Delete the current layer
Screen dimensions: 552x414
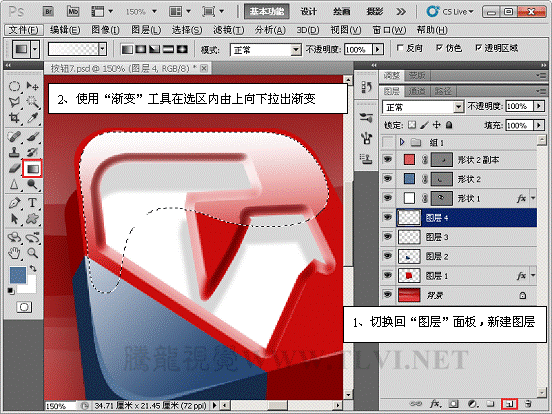[528, 403]
